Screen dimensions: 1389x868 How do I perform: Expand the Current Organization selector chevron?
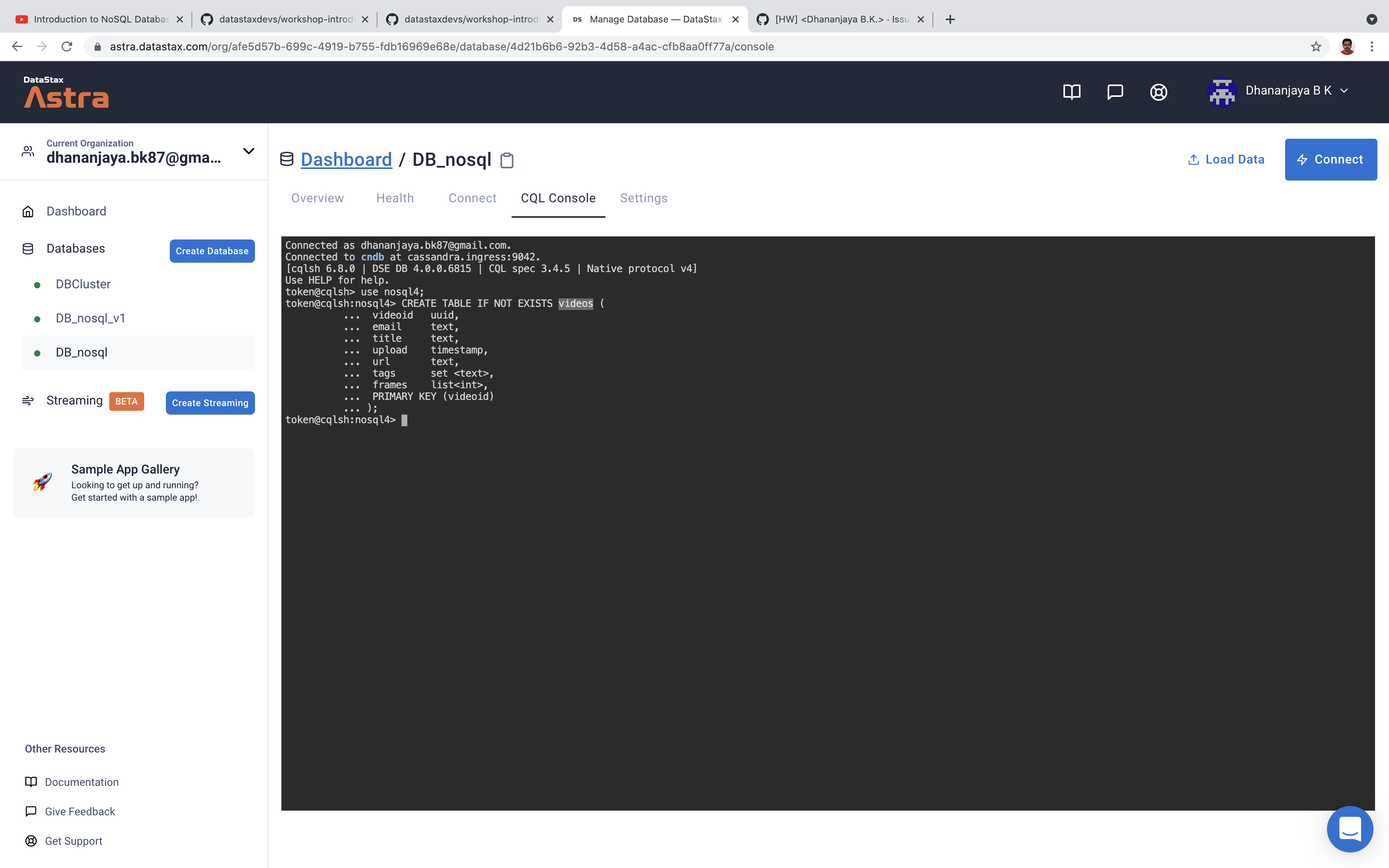tap(248, 151)
